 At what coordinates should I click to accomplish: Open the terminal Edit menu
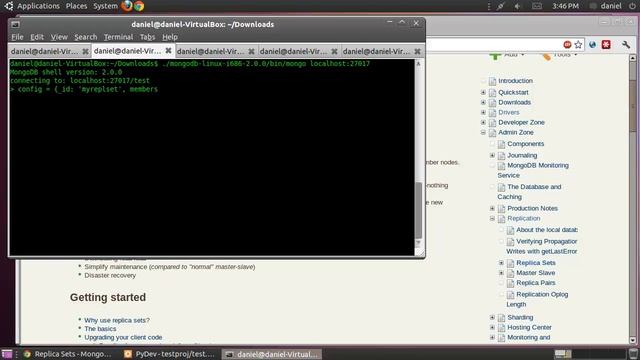click(37, 37)
